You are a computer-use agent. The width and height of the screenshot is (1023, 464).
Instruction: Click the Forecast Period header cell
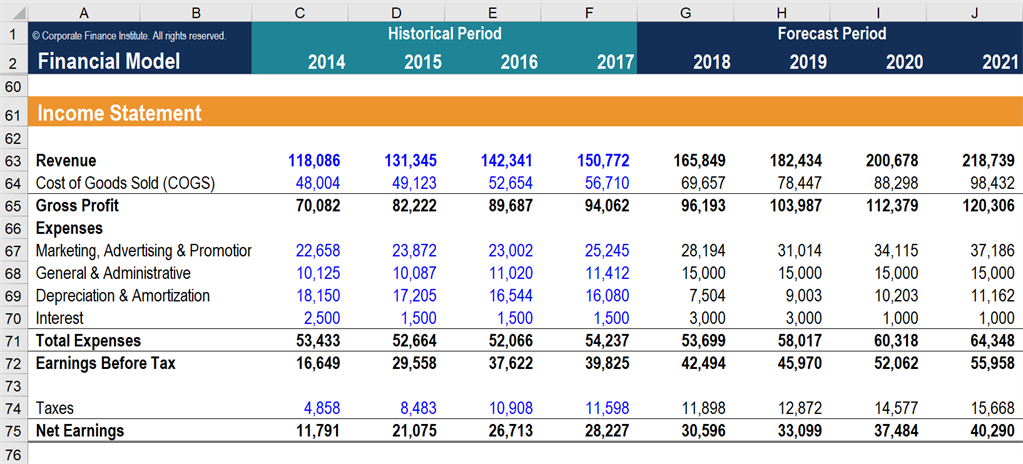[831, 34]
